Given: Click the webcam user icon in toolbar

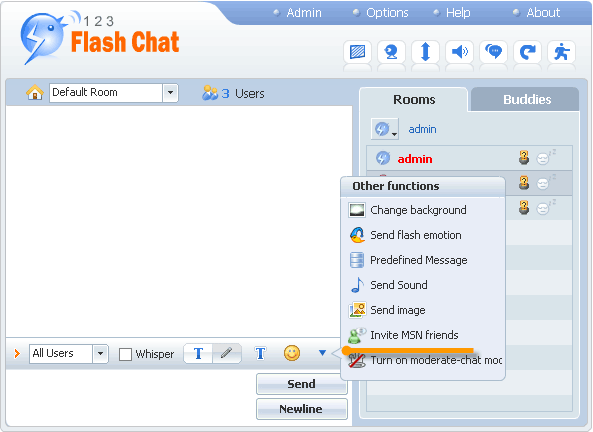Looking at the screenshot, I should click(x=391, y=52).
